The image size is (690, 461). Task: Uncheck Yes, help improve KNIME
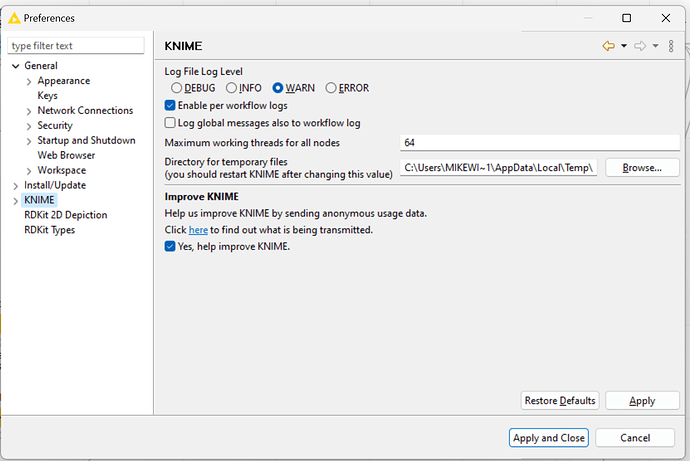point(170,246)
